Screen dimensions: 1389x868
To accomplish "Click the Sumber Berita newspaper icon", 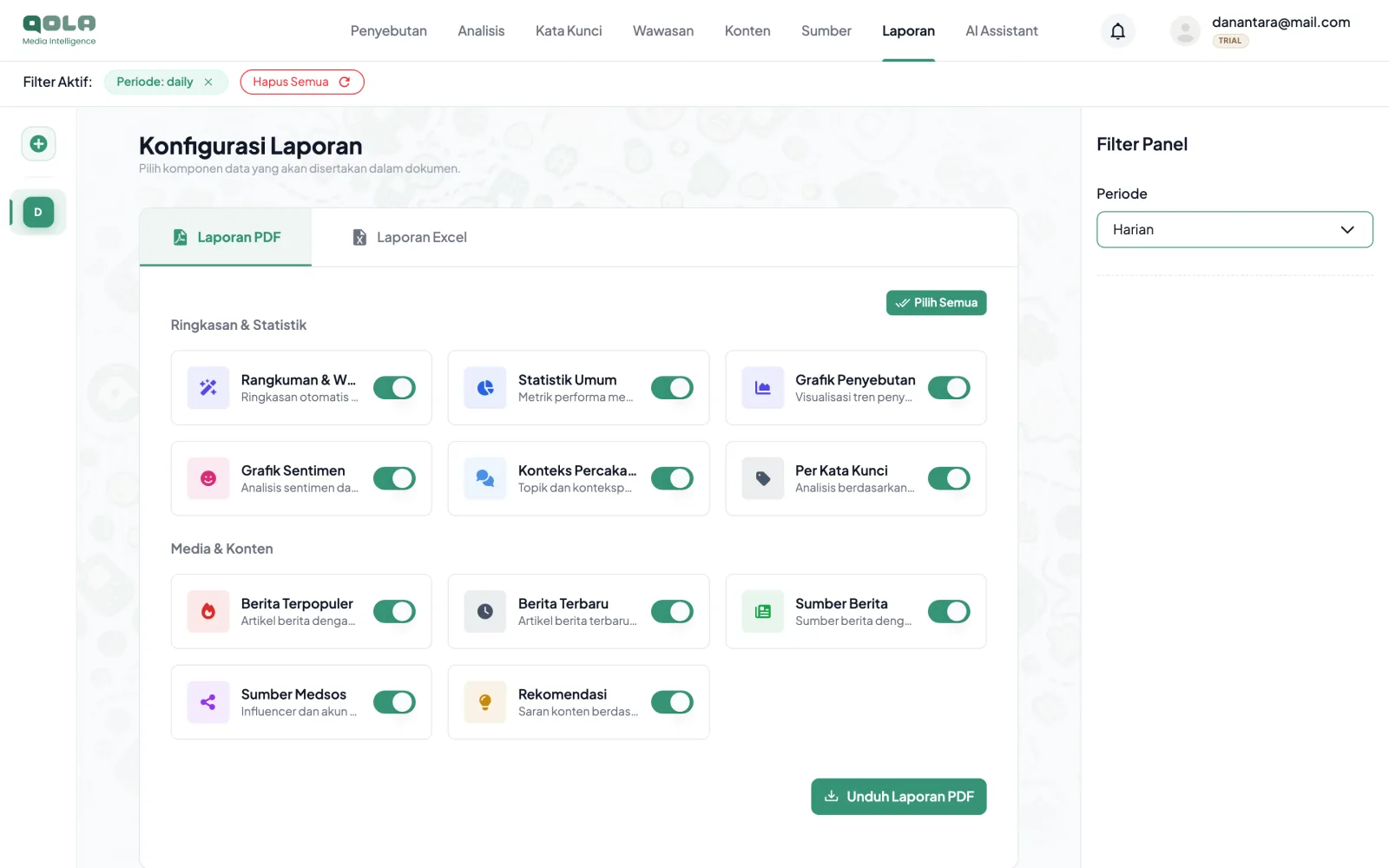I will click(763, 611).
